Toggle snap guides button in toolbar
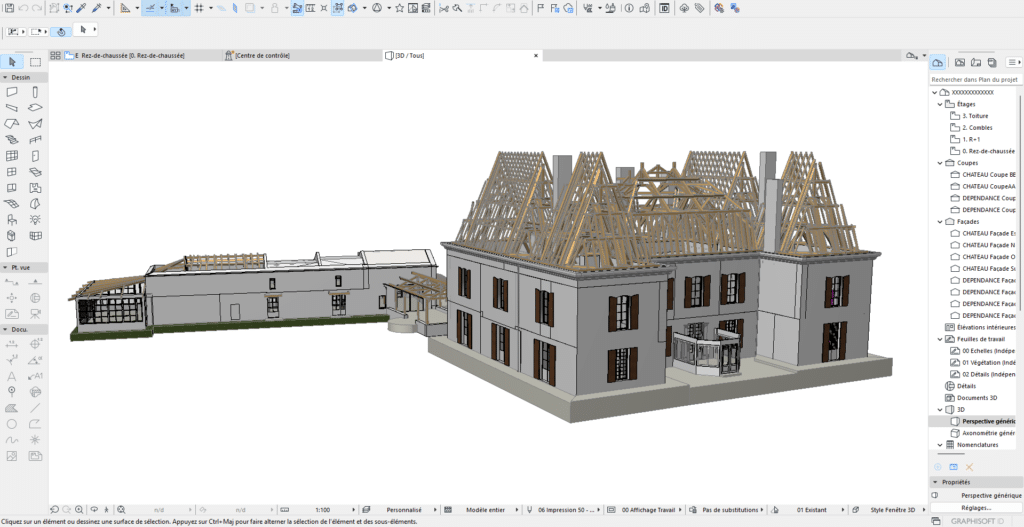 click(x=174, y=8)
